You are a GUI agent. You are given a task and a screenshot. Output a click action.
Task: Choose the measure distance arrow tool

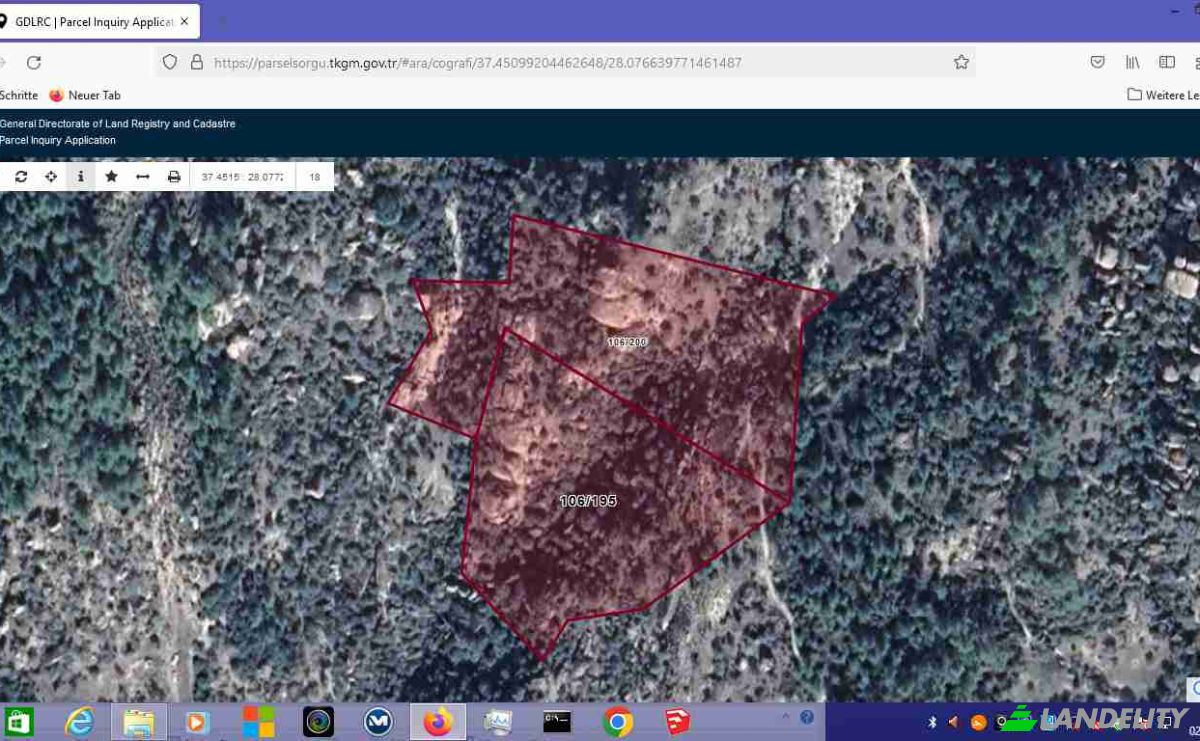click(x=142, y=177)
